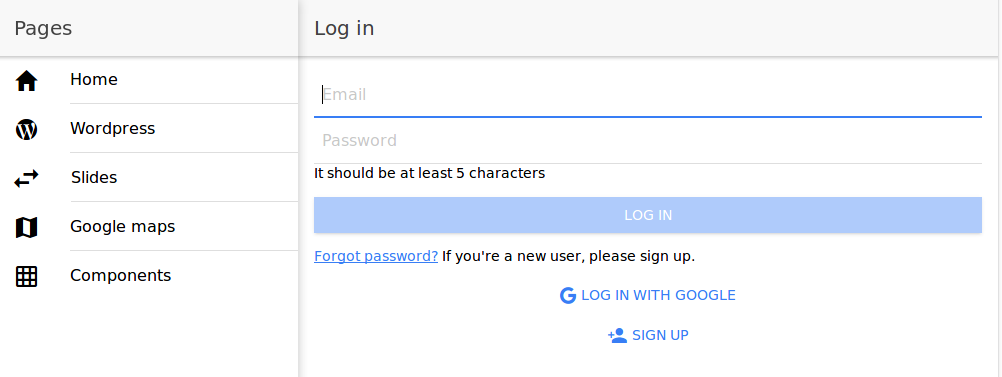The height and width of the screenshot is (377, 1002).
Task: Go to the Slides page
Action: click(x=149, y=178)
